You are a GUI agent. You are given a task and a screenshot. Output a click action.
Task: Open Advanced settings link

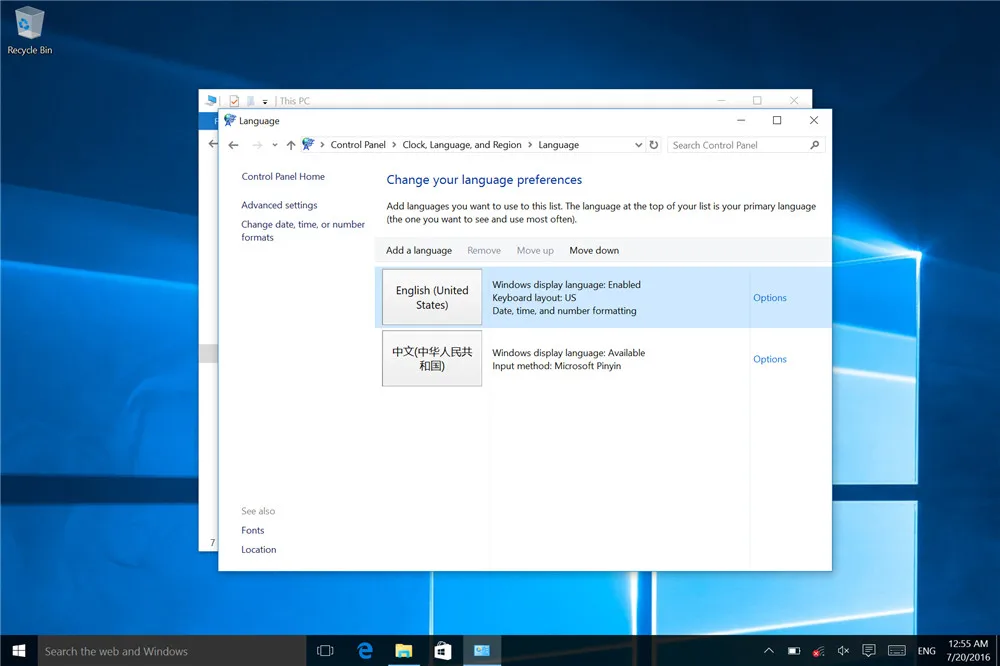pyautogui.click(x=279, y=205)
